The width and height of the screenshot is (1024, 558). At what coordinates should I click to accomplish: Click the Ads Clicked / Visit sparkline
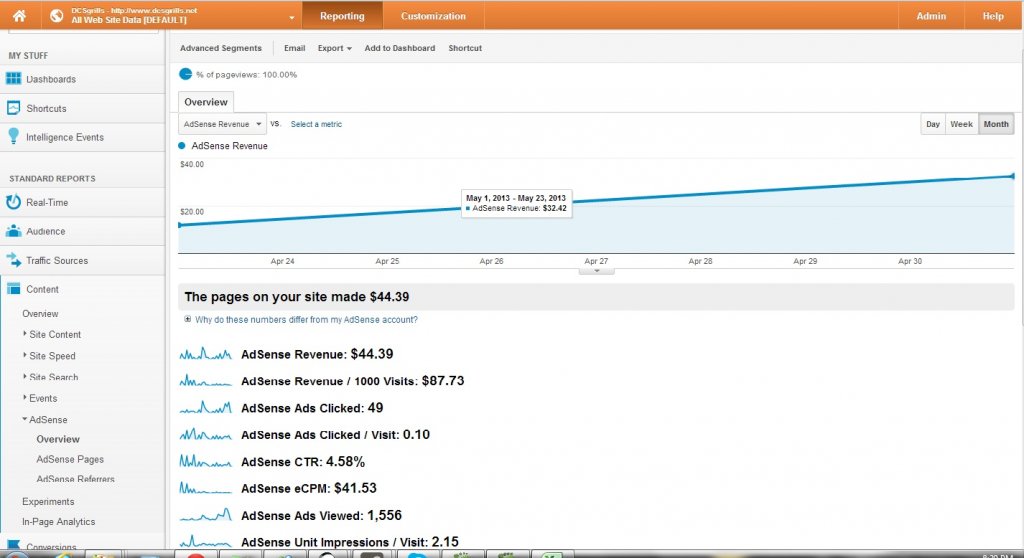point(205,435)
